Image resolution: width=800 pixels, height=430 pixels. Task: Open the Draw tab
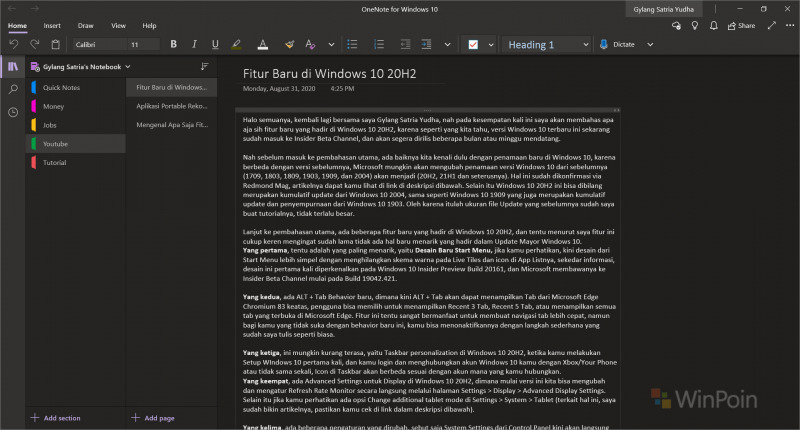coord(85,26)
